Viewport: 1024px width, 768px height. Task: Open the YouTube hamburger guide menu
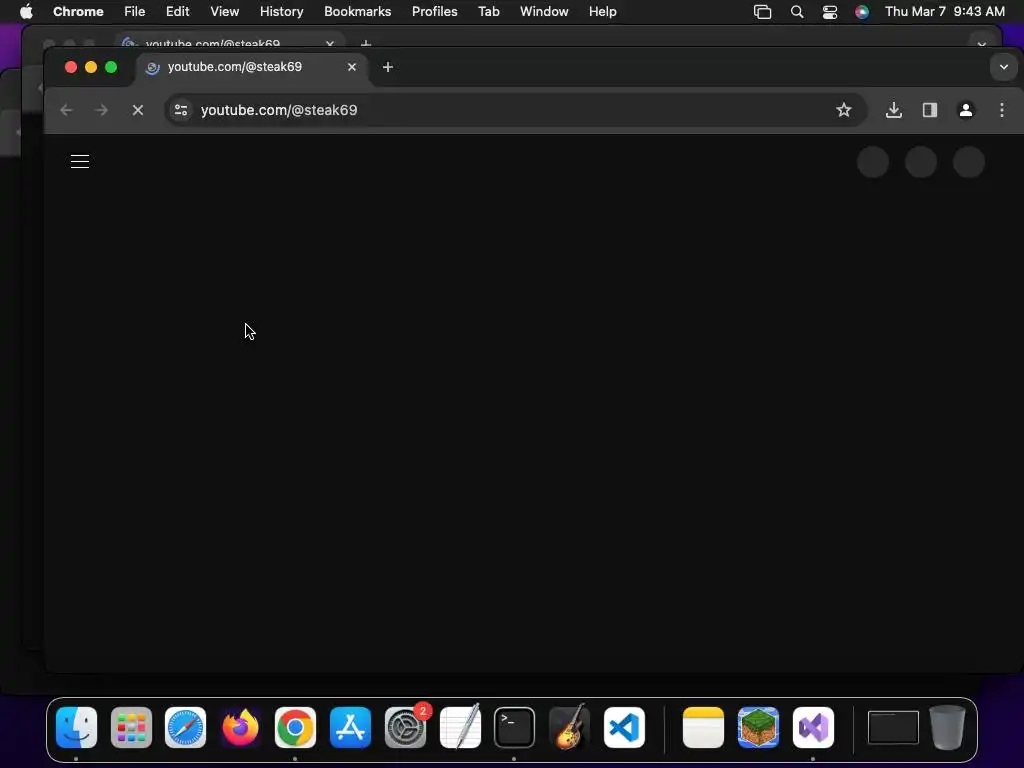[x=80, y=161]
